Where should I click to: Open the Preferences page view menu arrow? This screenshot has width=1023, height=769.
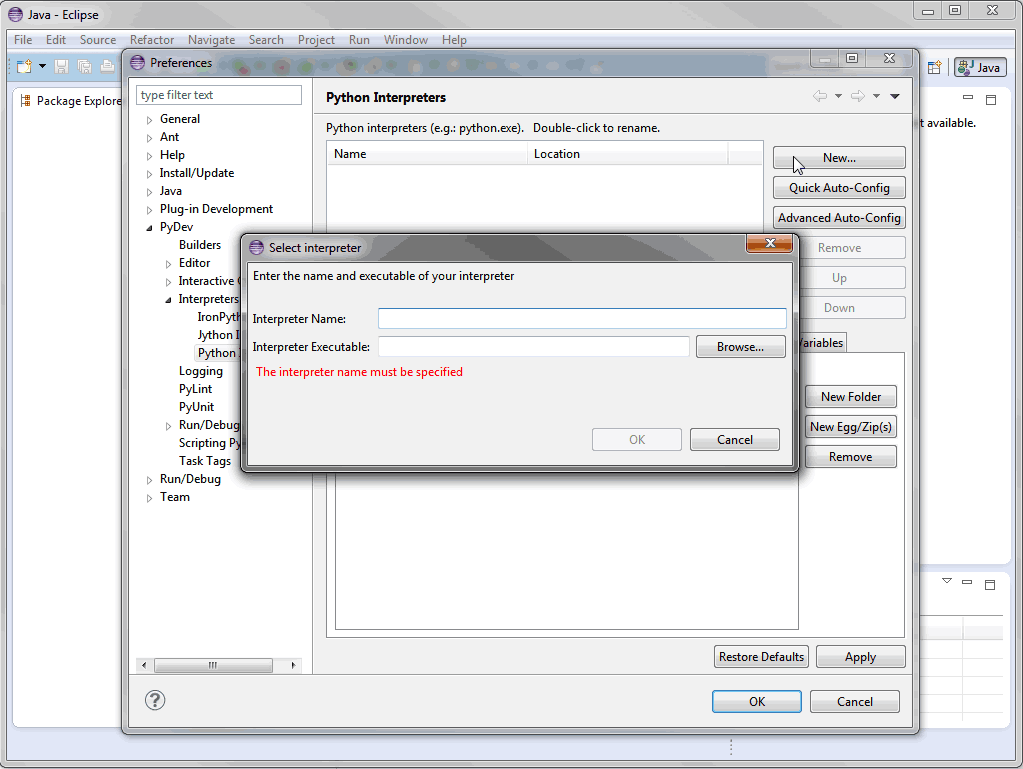coord(895,97)
